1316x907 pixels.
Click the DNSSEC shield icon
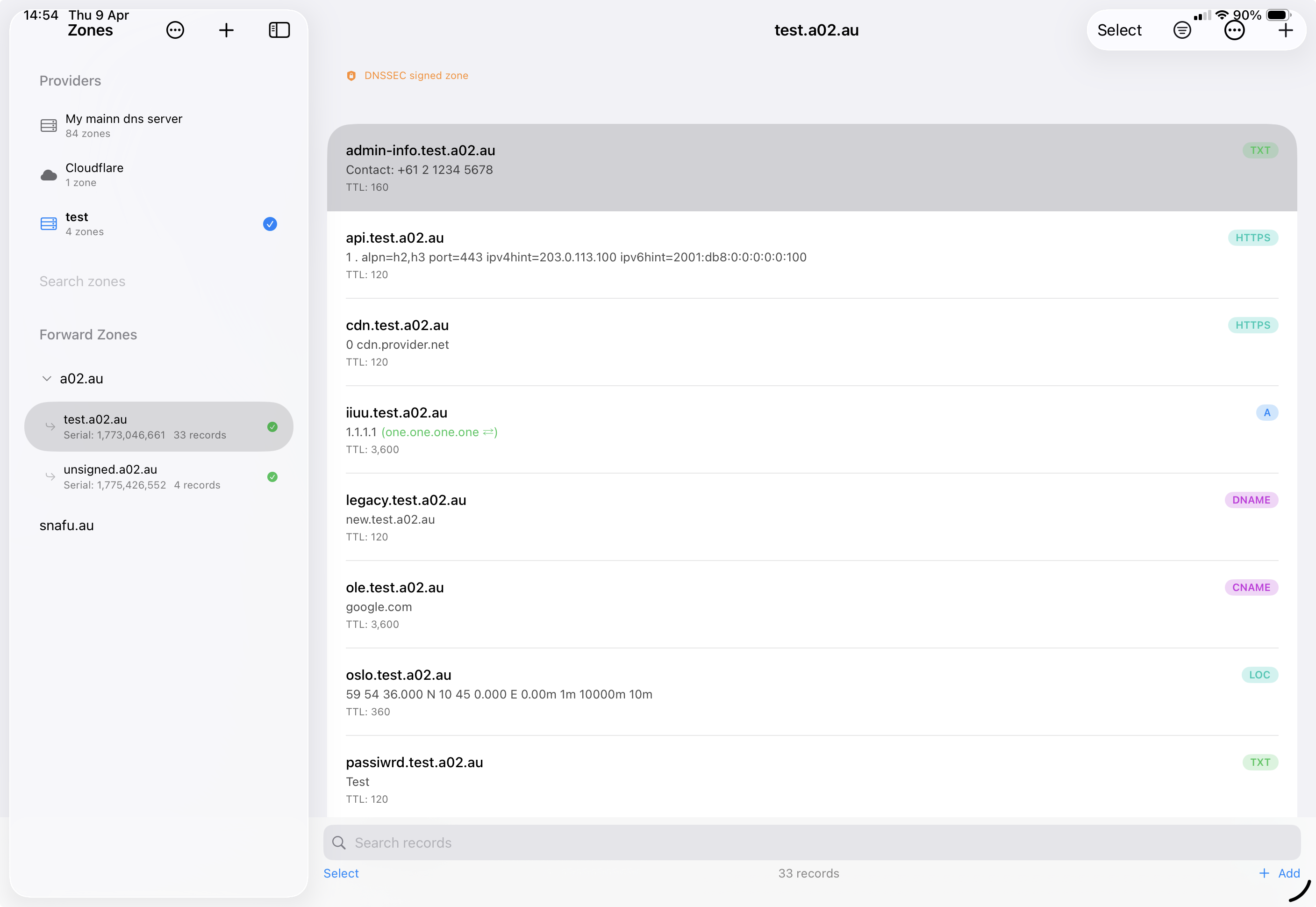coord(351,76)
